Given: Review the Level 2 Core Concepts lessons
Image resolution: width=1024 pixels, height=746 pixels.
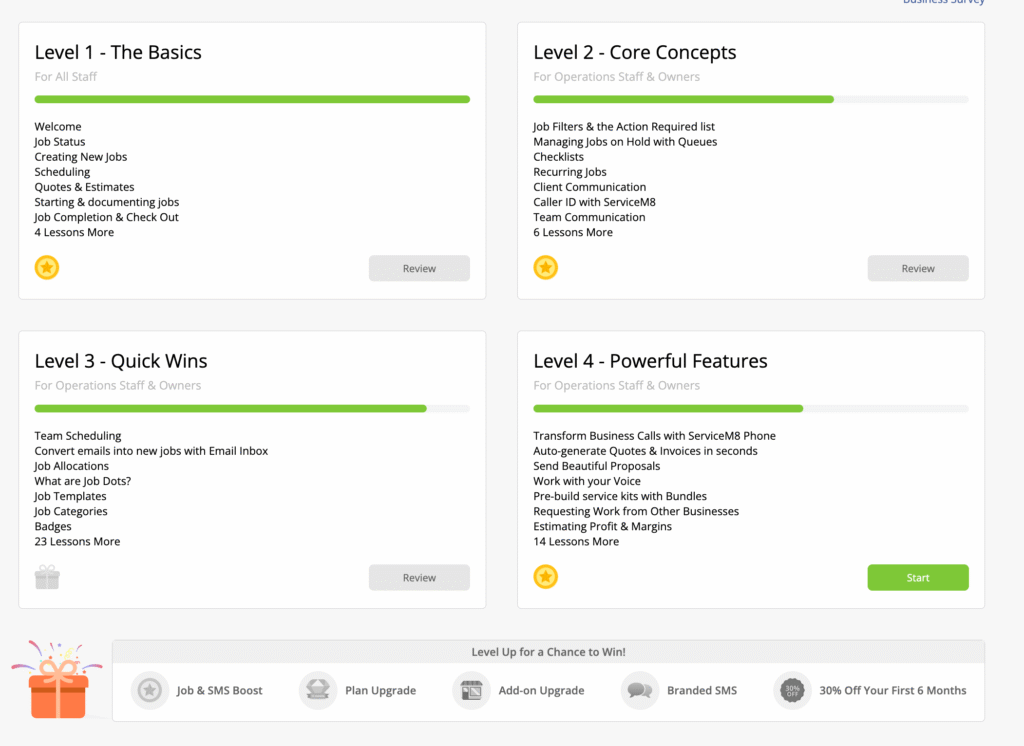Looking at the screenshot, I should pos(917,268).
